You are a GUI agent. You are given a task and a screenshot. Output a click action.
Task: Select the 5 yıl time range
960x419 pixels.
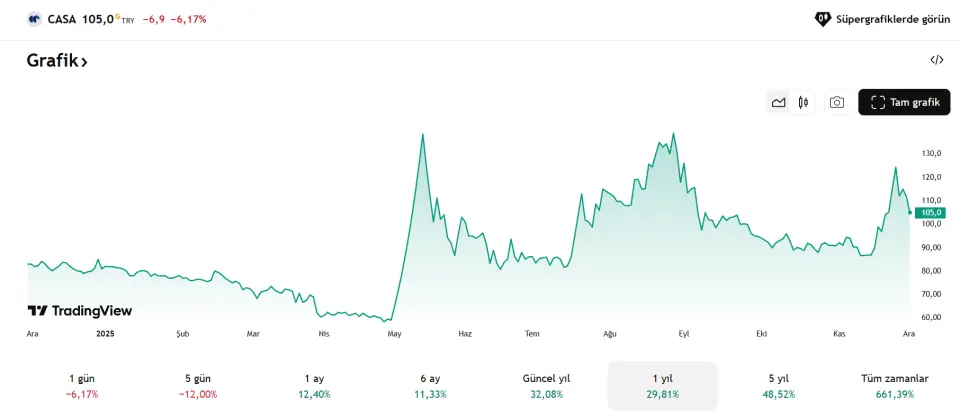(778, 386)
